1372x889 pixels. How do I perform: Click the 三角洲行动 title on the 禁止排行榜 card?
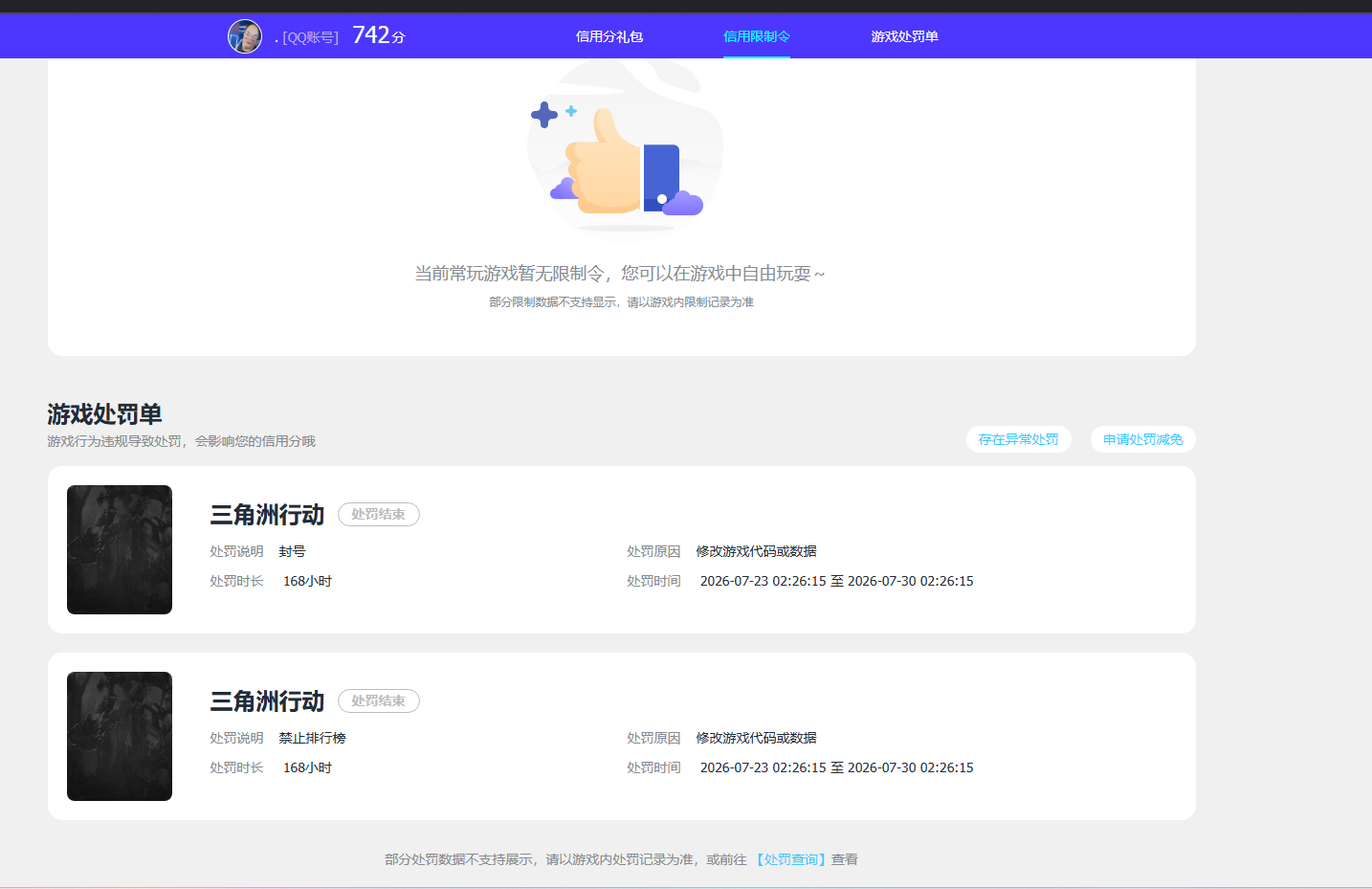(267, 701)
